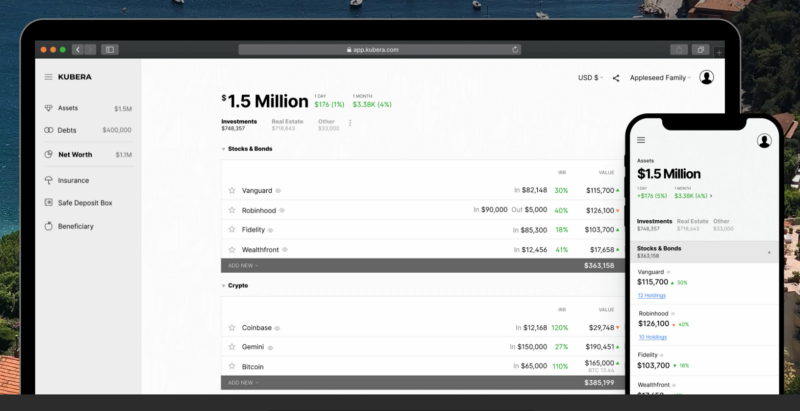Click Gemini's In $150,000 amount
The height and width of the screenshot is (411, 800).
pos(528,347)
